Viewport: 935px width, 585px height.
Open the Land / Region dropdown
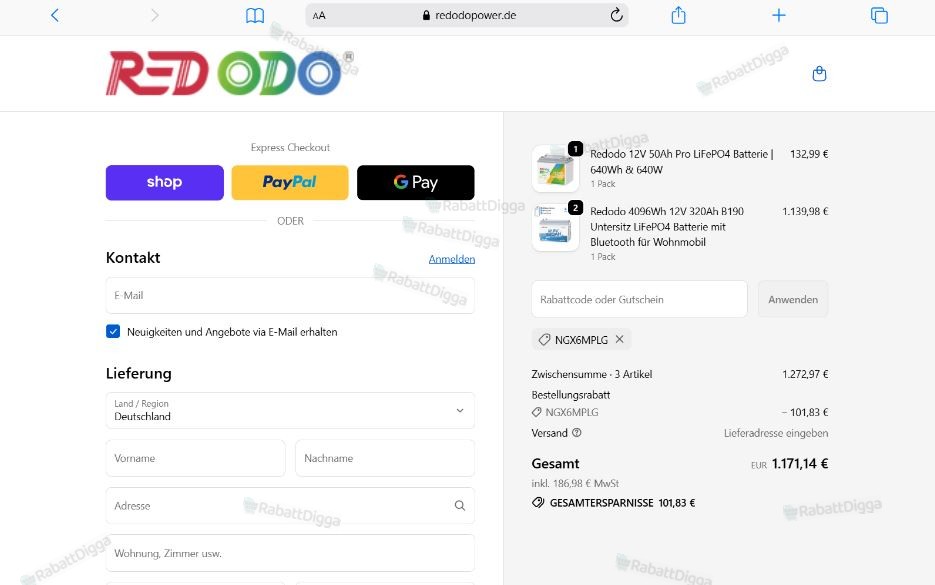[290, 410]
